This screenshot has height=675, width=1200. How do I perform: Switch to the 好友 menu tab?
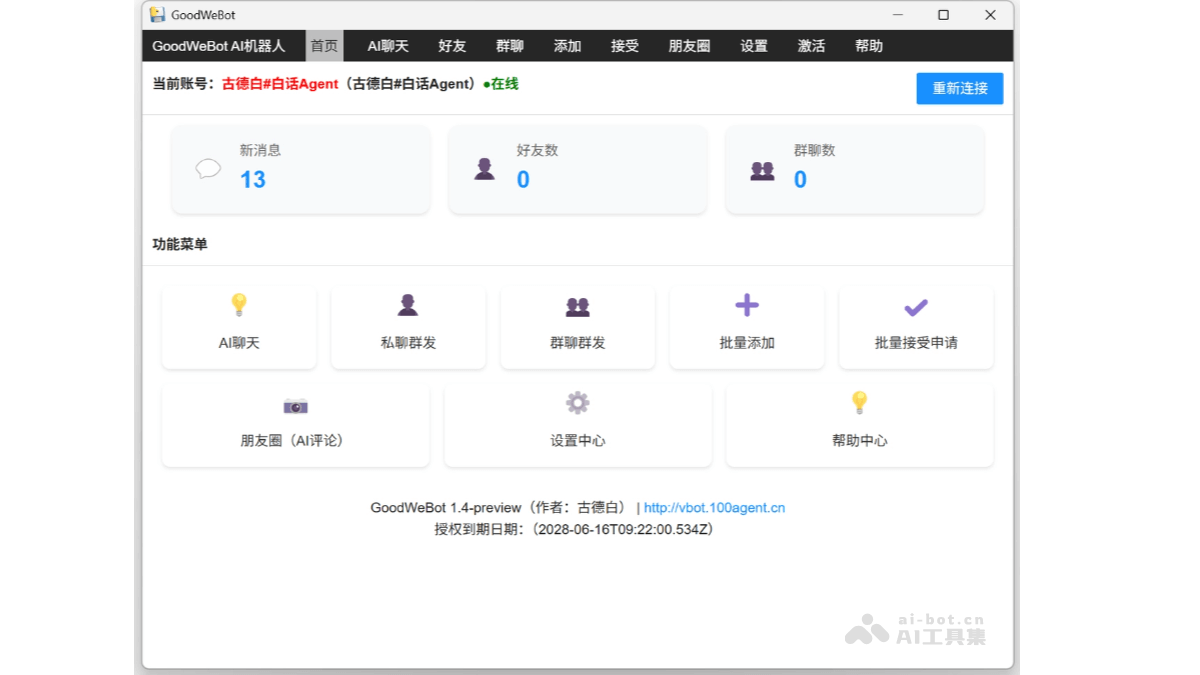click(451, 45)
